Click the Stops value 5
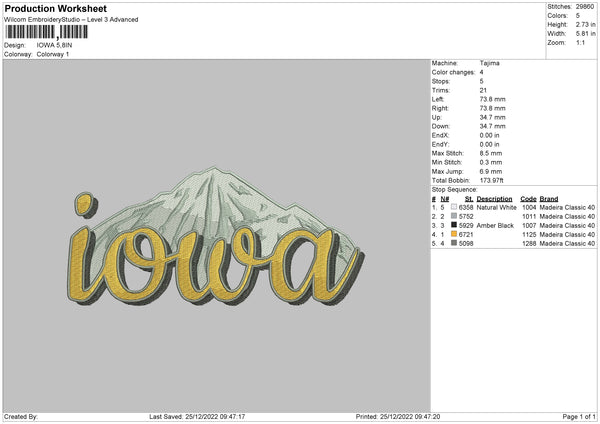 point(481,82)
